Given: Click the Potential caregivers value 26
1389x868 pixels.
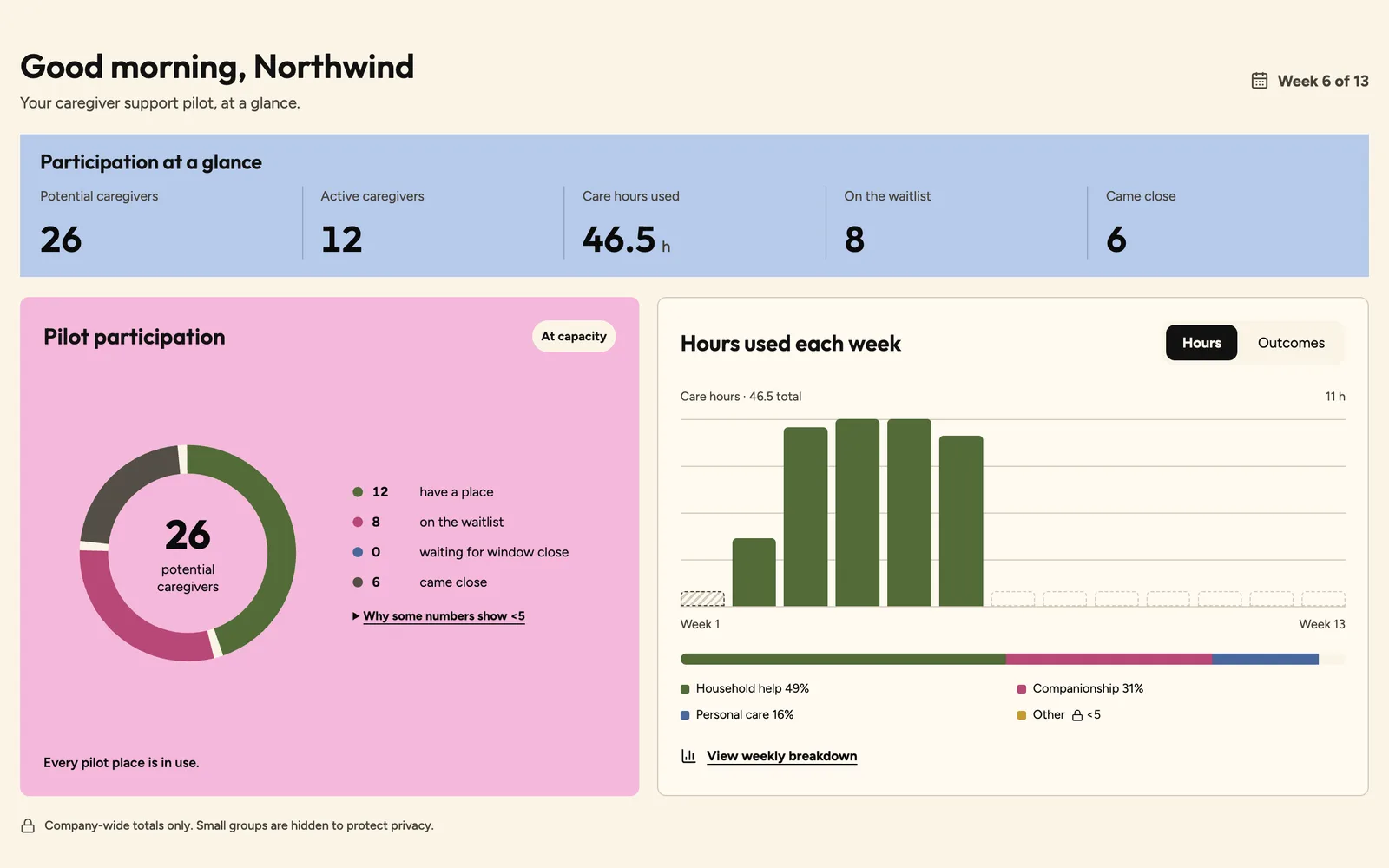Looking at the screenshot, I should click(x=61, y=240).
